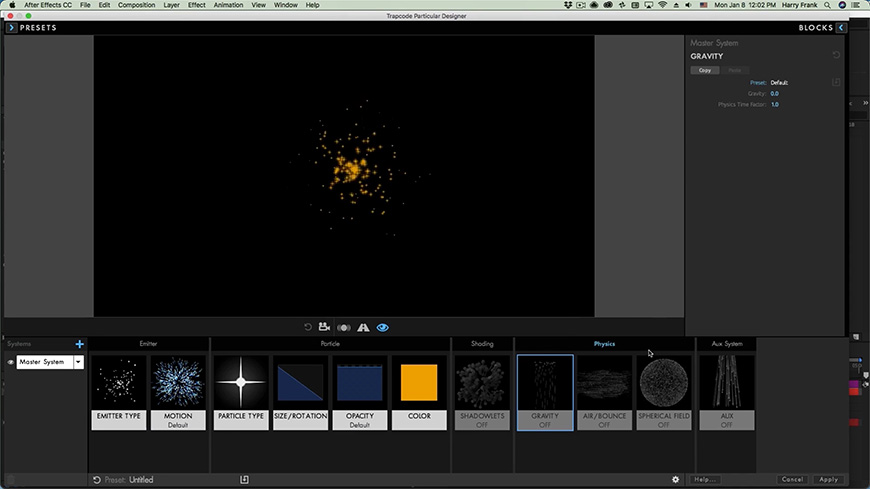The width and height of the screenshot is (870, 489).
Task: Toggle the motion blur icon below preview
Action: pos(344,327)
